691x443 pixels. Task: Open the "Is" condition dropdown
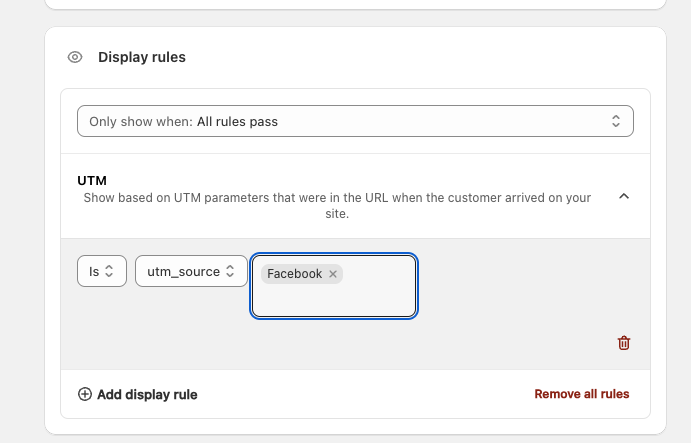[101, 271]
